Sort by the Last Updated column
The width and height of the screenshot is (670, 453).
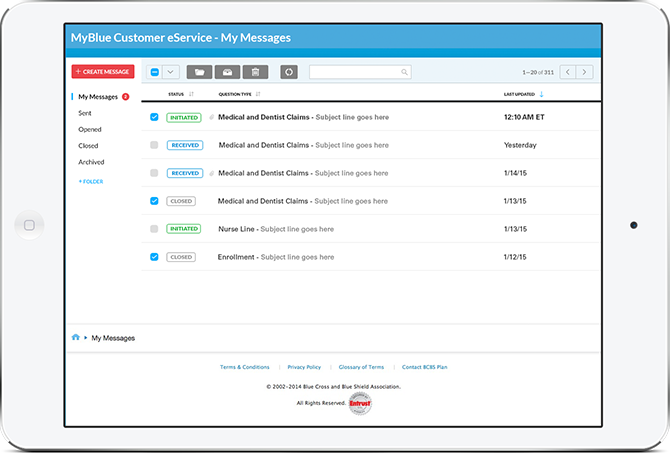[x=523, y=94]
